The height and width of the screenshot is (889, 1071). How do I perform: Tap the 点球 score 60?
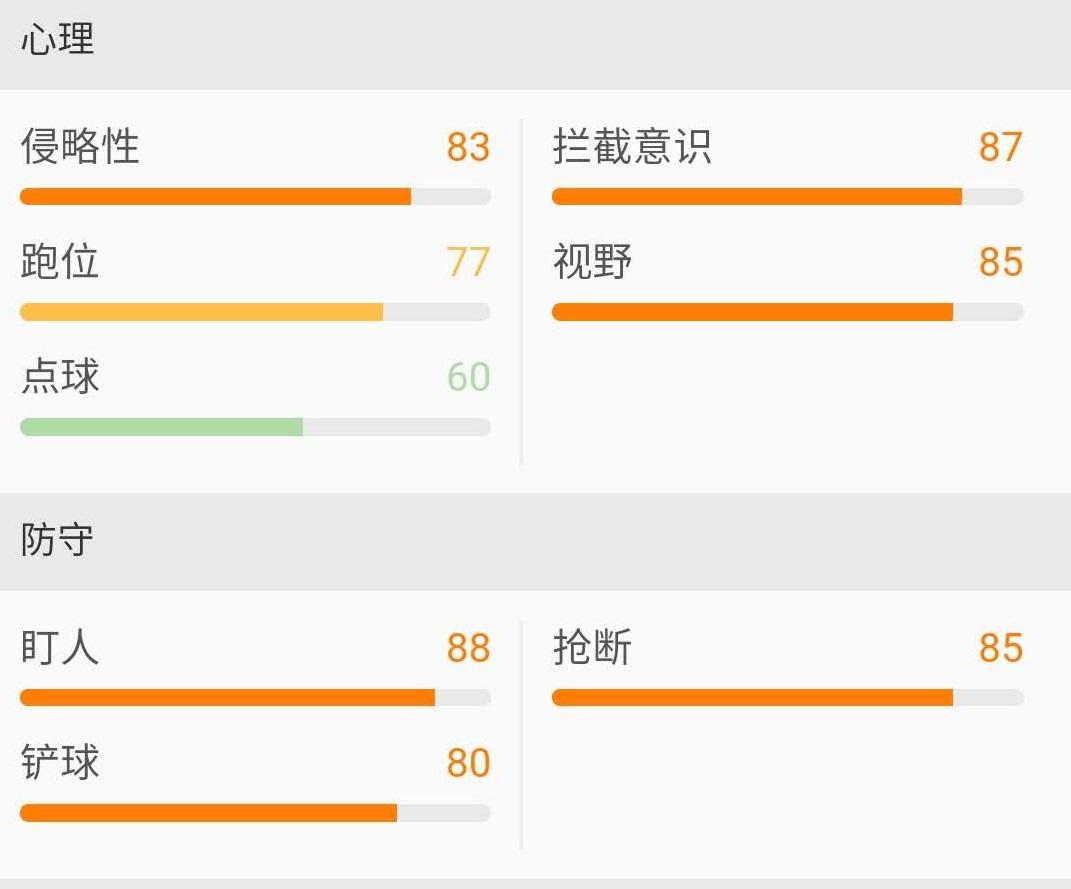(x=468, y=377)
